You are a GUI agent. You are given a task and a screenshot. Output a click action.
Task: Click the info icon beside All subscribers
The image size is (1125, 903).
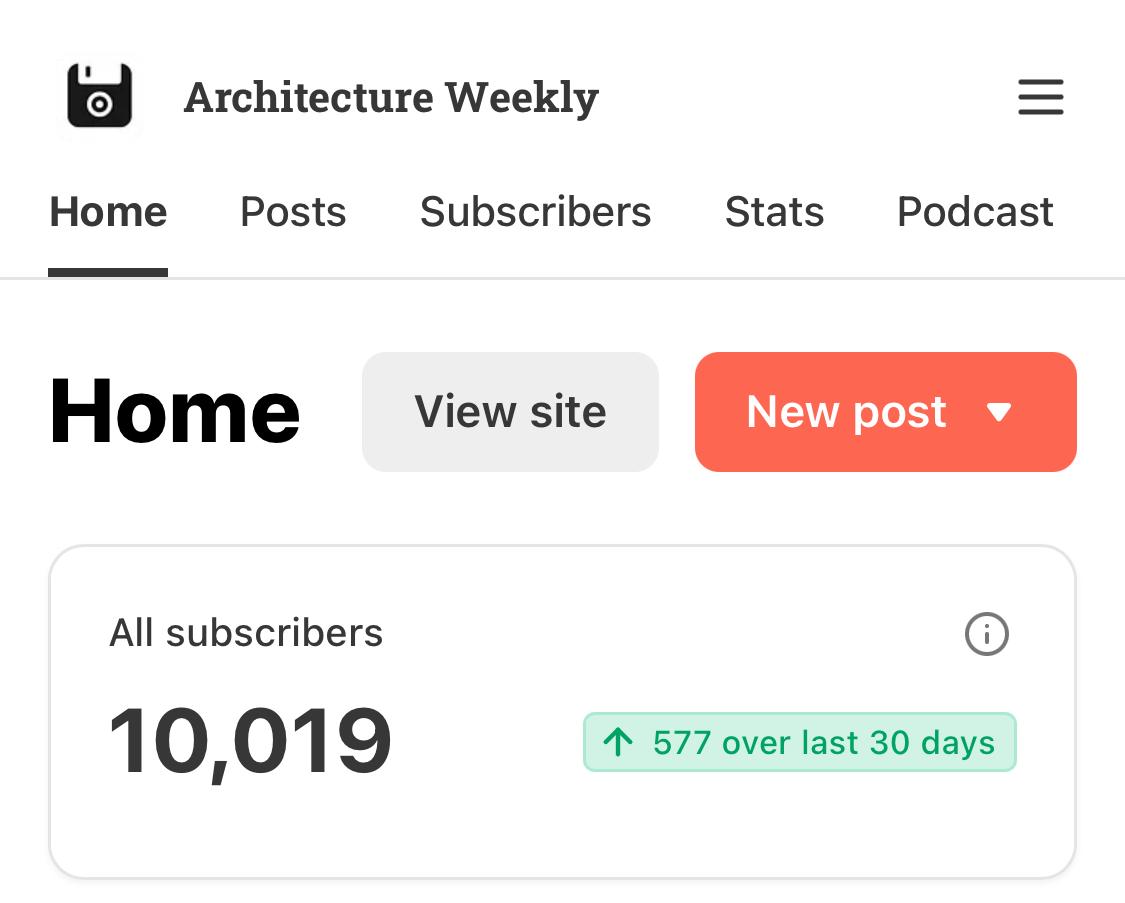(x=987, y=634)
